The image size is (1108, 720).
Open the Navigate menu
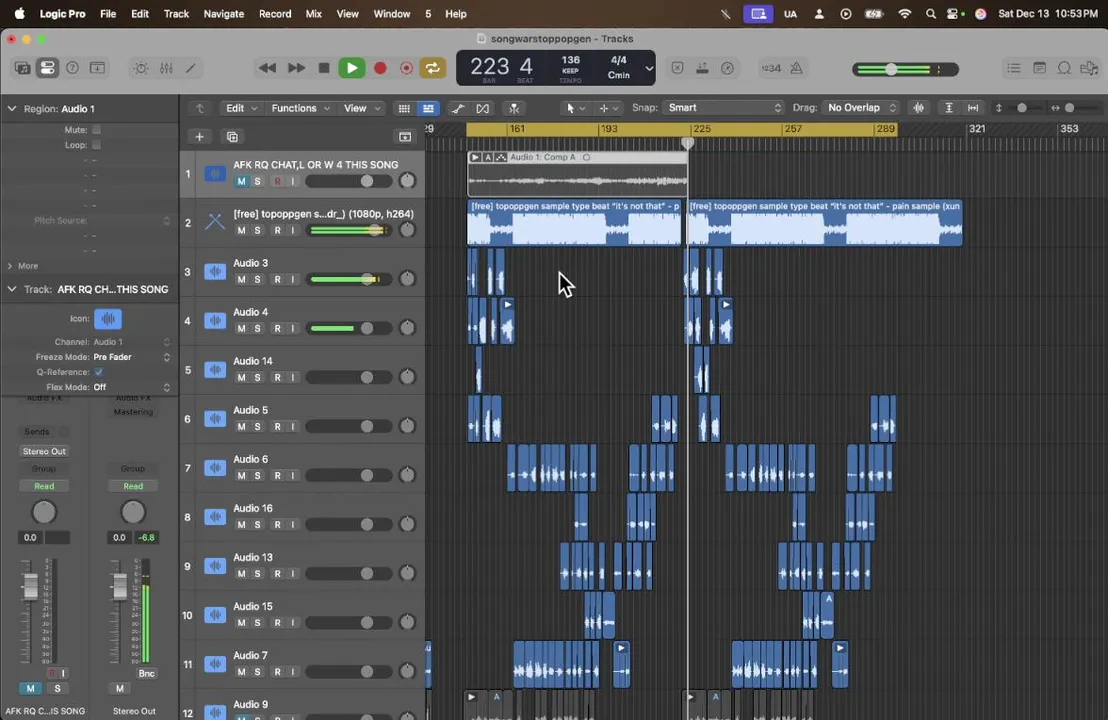(x=223, y=13)
